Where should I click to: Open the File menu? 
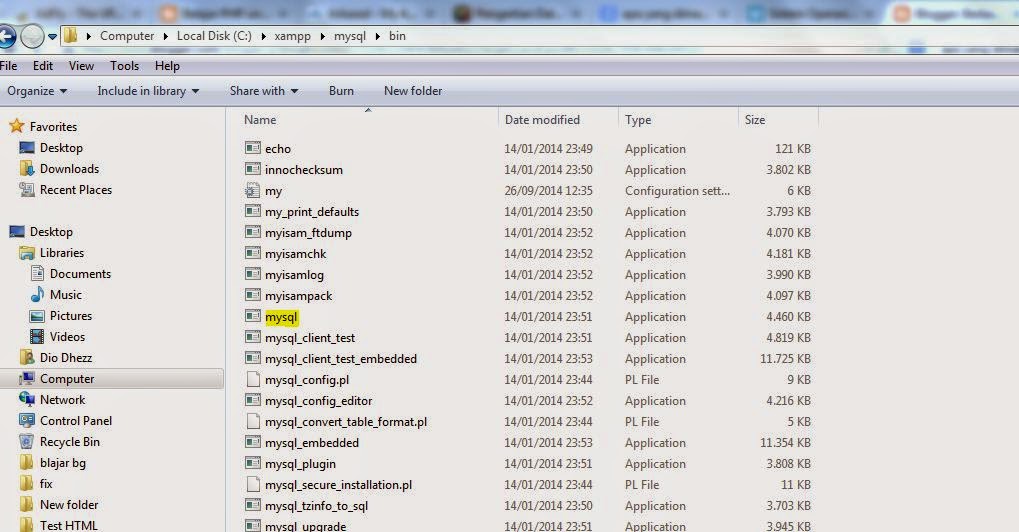pos(8,66)
